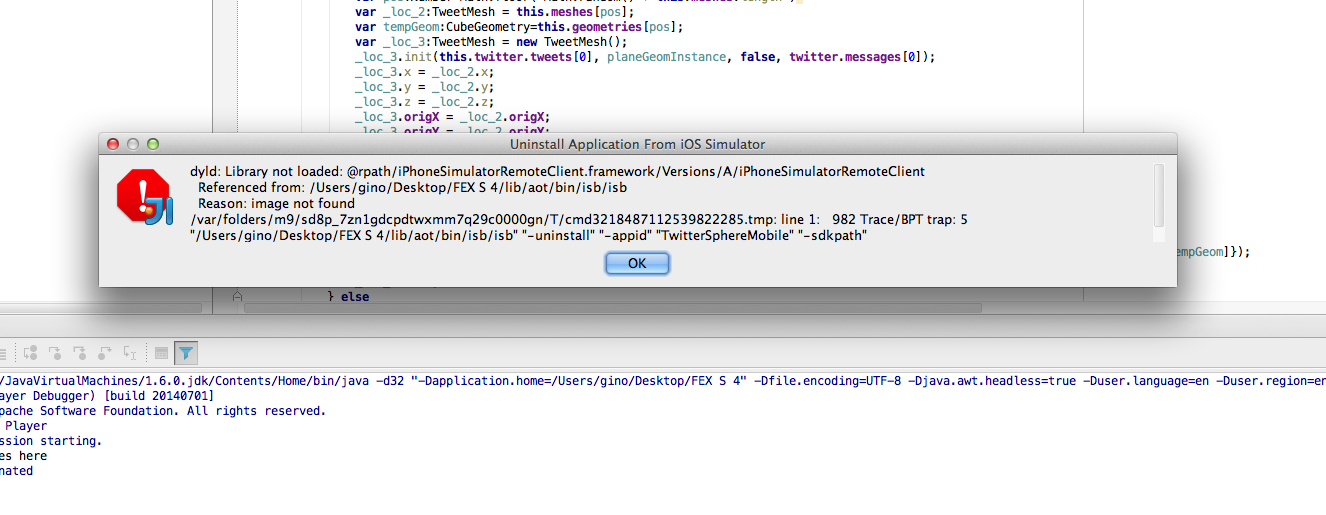Toggle the blue funnel filter icon
This screenshot has width=1326, height=515.
(x=186, y=353)
